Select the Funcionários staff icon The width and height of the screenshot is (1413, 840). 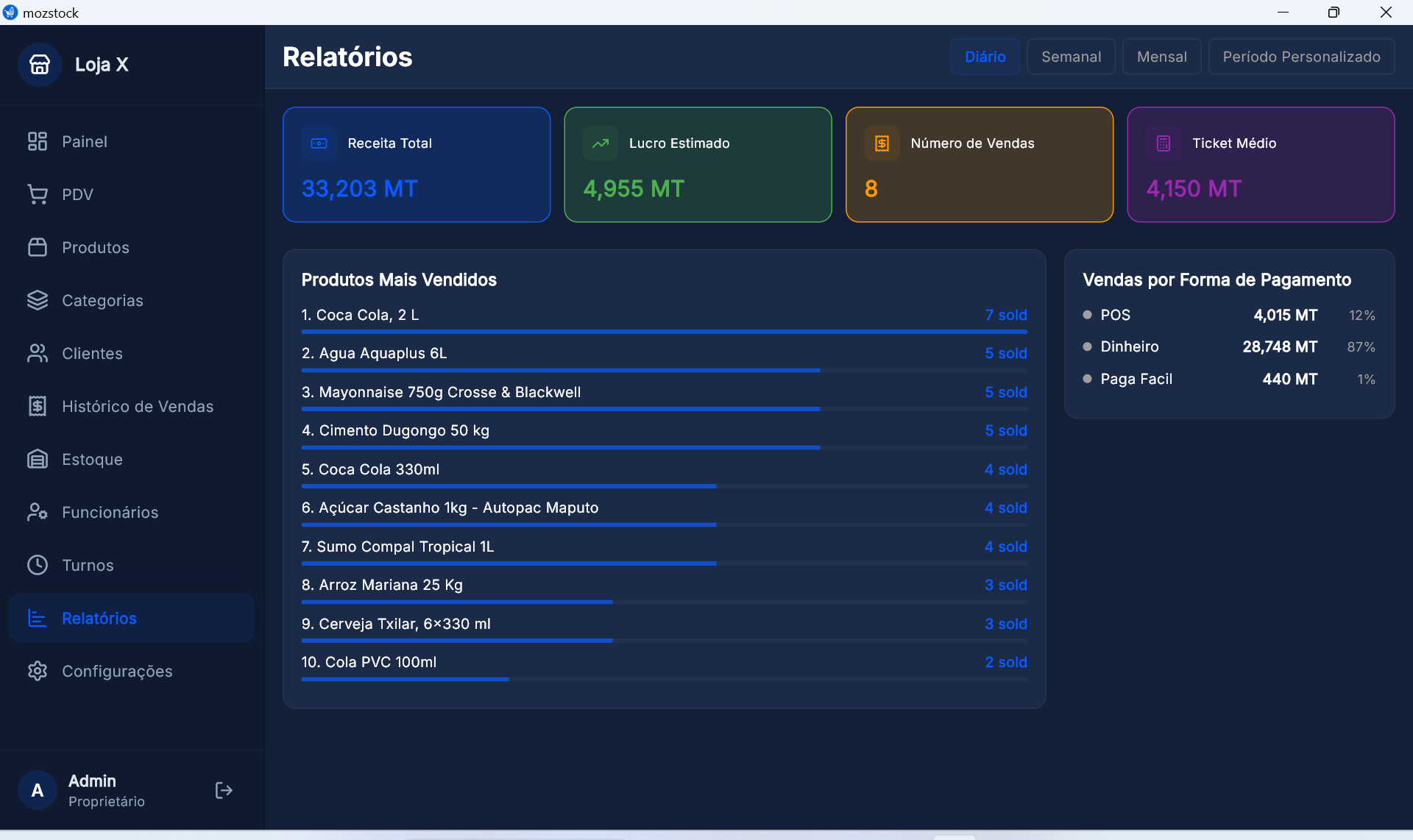click(38, 512)
